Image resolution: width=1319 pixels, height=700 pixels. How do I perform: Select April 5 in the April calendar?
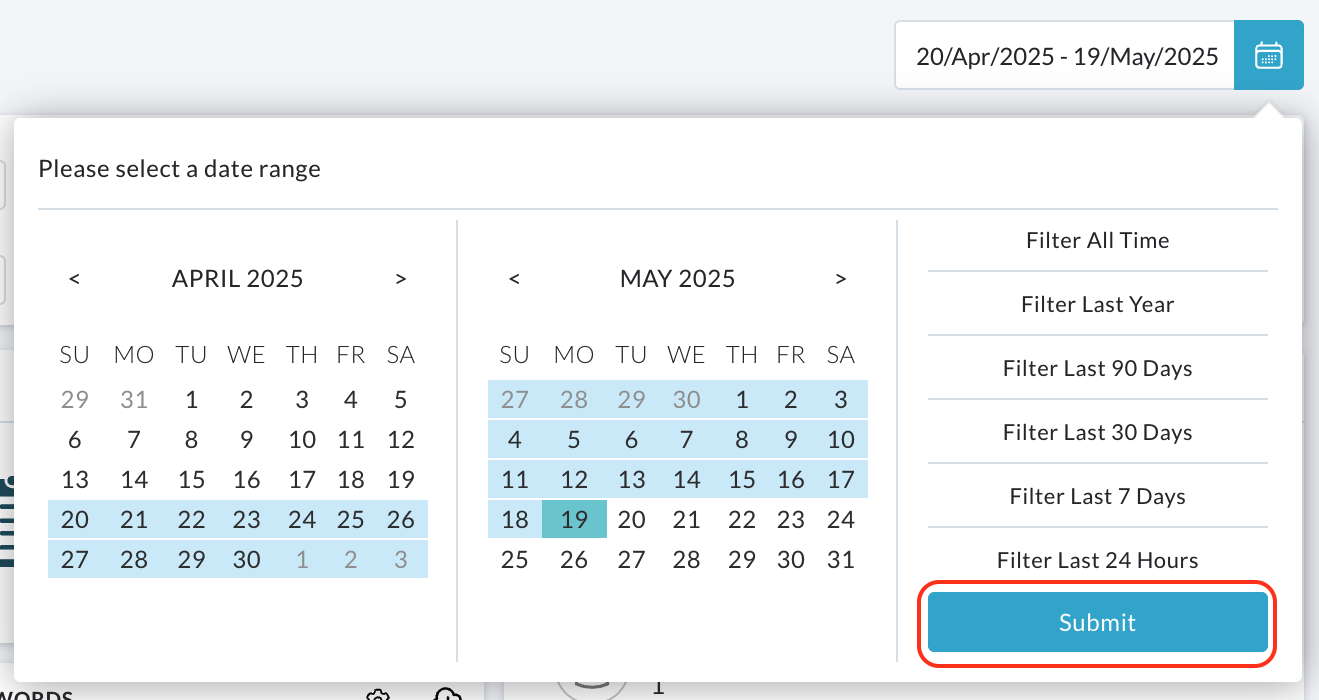pyautogui.click(x=401, y=400)
